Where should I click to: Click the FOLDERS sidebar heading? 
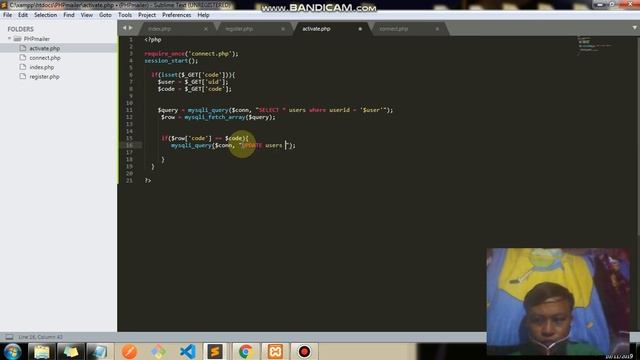[20, 29]
